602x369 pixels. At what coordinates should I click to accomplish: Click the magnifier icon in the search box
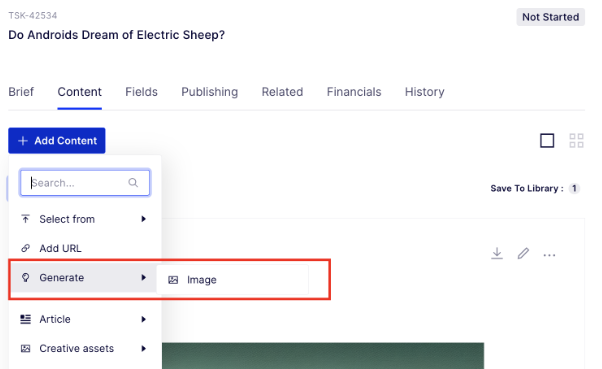133,183
